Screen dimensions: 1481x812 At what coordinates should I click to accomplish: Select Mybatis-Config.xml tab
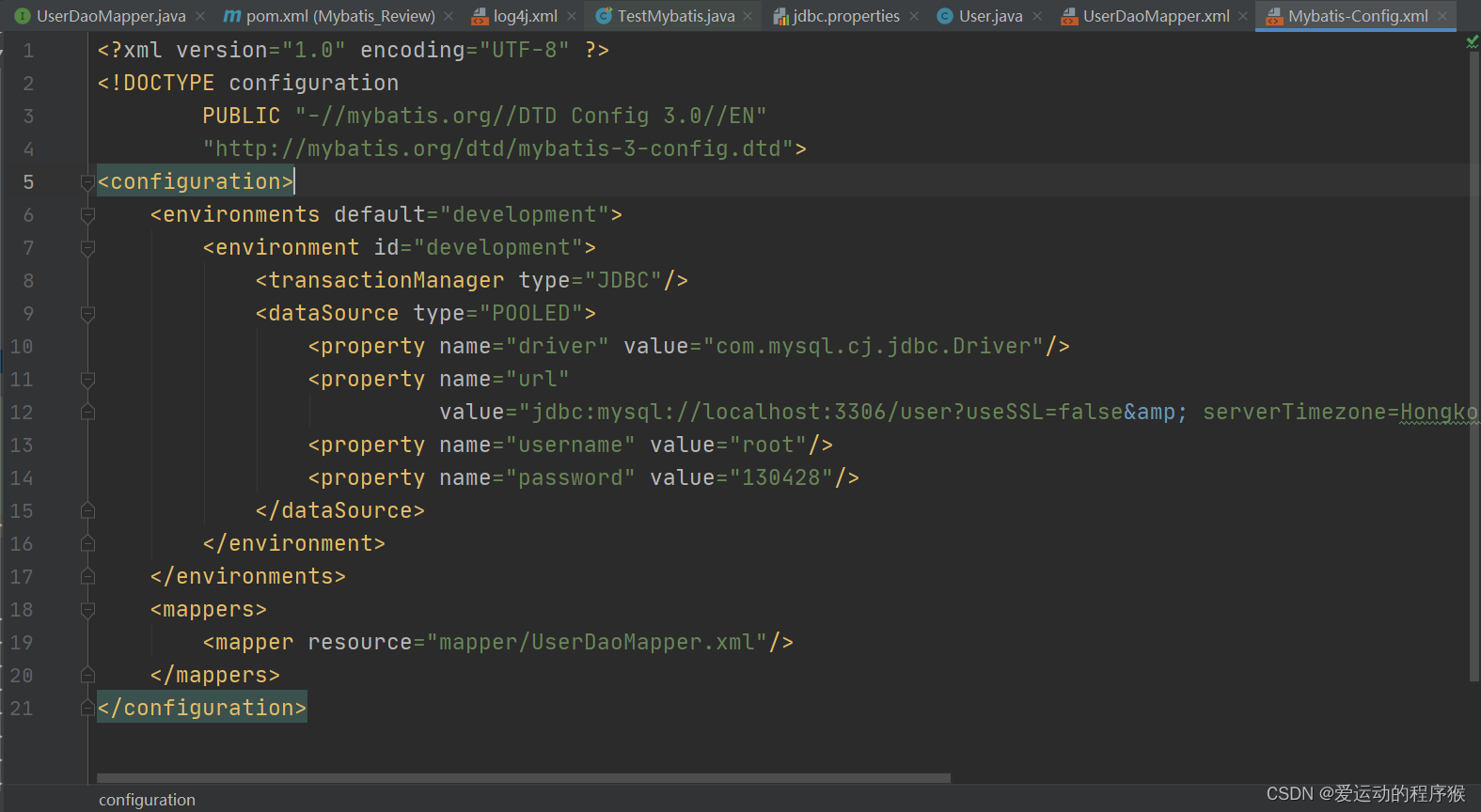(1358, 16)
